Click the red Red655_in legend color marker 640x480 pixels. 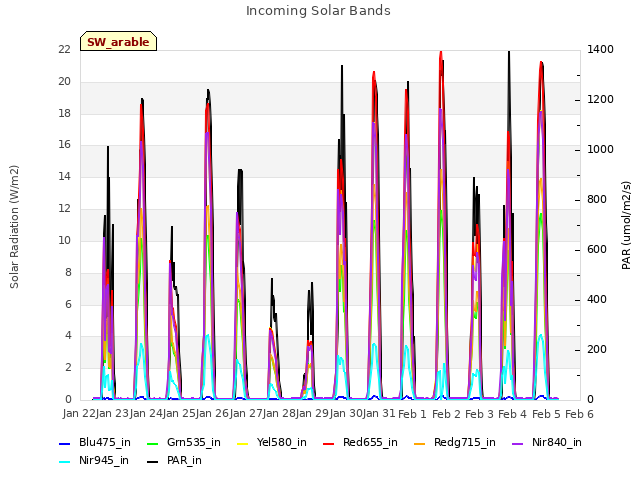pyautogui.click(x=329, y=444)
